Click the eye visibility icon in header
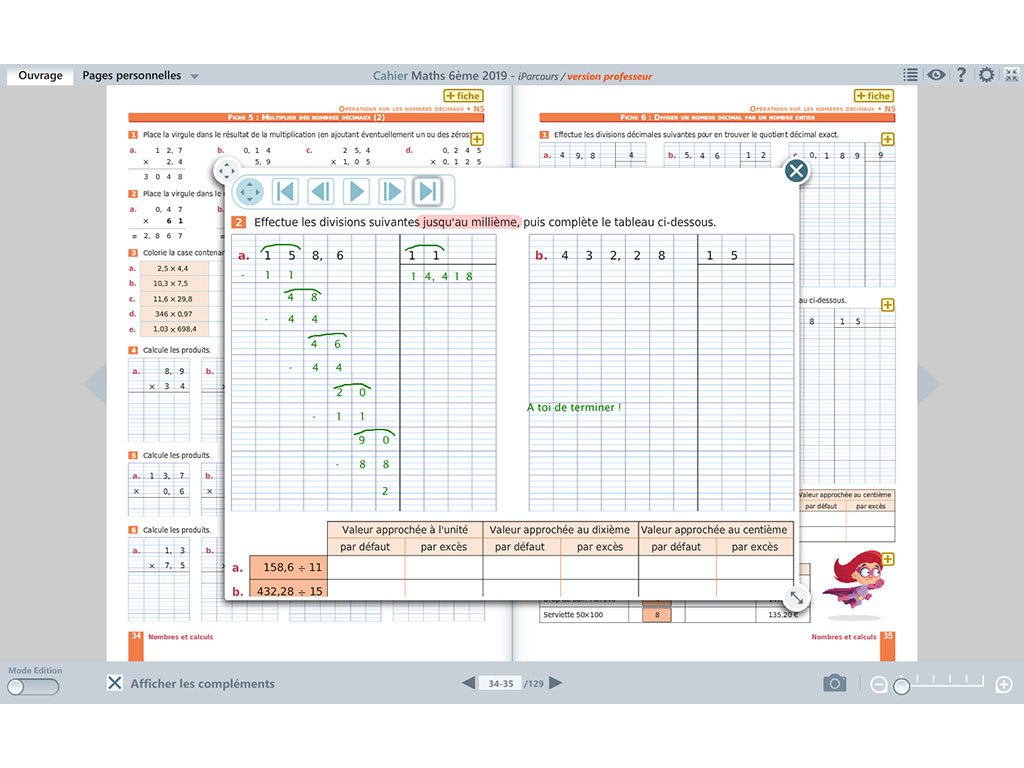 point(936,75)
